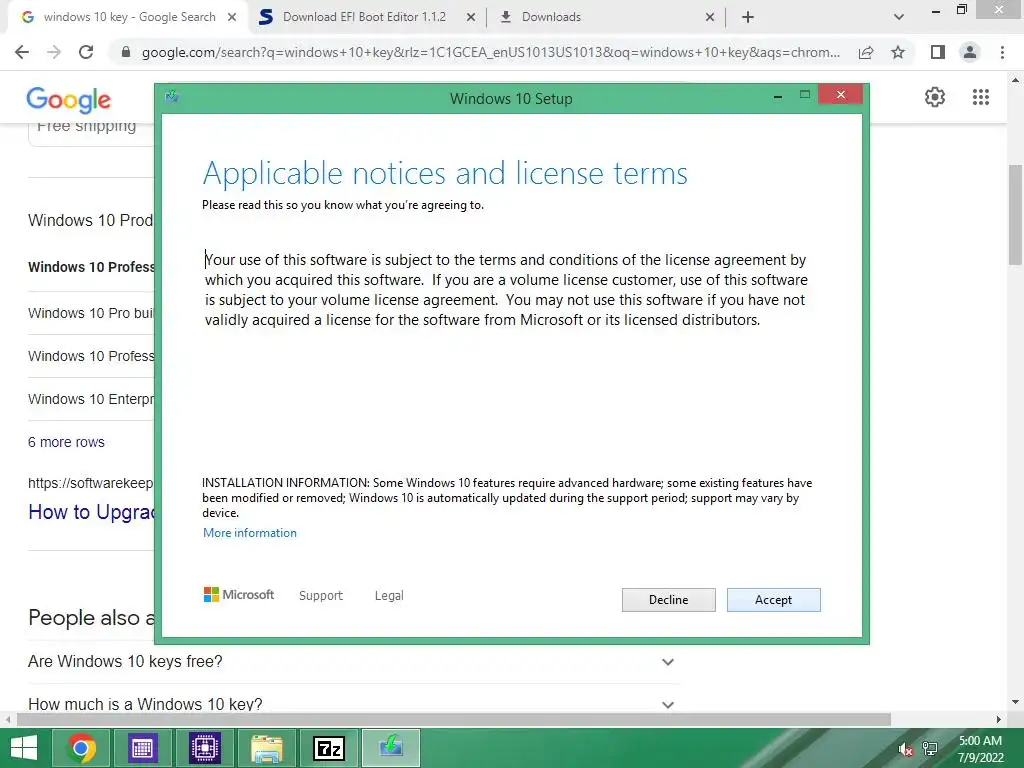Open a new Chrome tab
The height and width of the screenshot is (768, 1024).
pyautogui.click(x=748, y=17)
